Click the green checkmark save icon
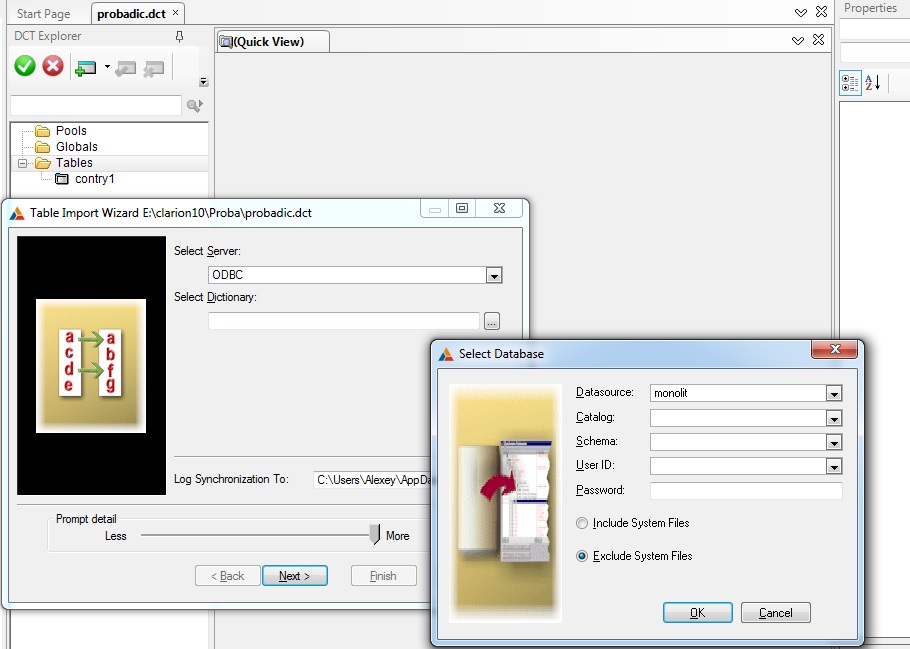Screen dimensions: 910x649 coord(25,66)
